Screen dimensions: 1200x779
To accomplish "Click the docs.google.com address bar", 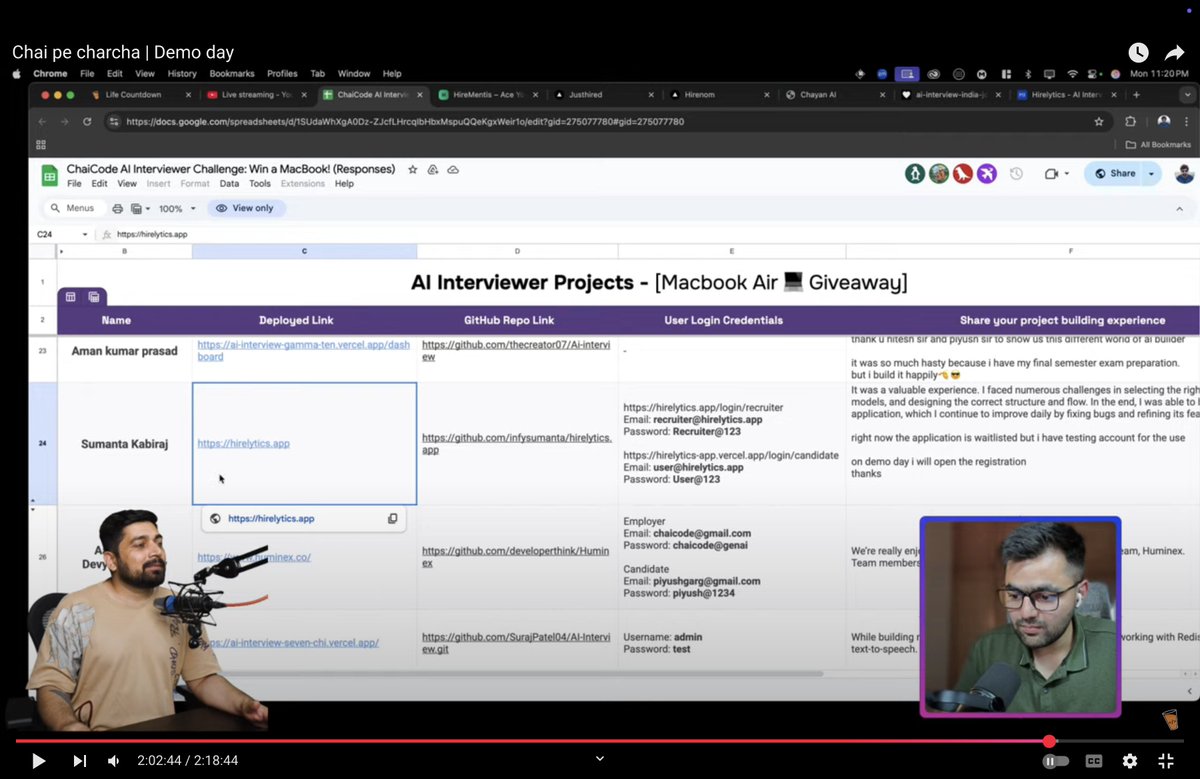I will 600,121.
